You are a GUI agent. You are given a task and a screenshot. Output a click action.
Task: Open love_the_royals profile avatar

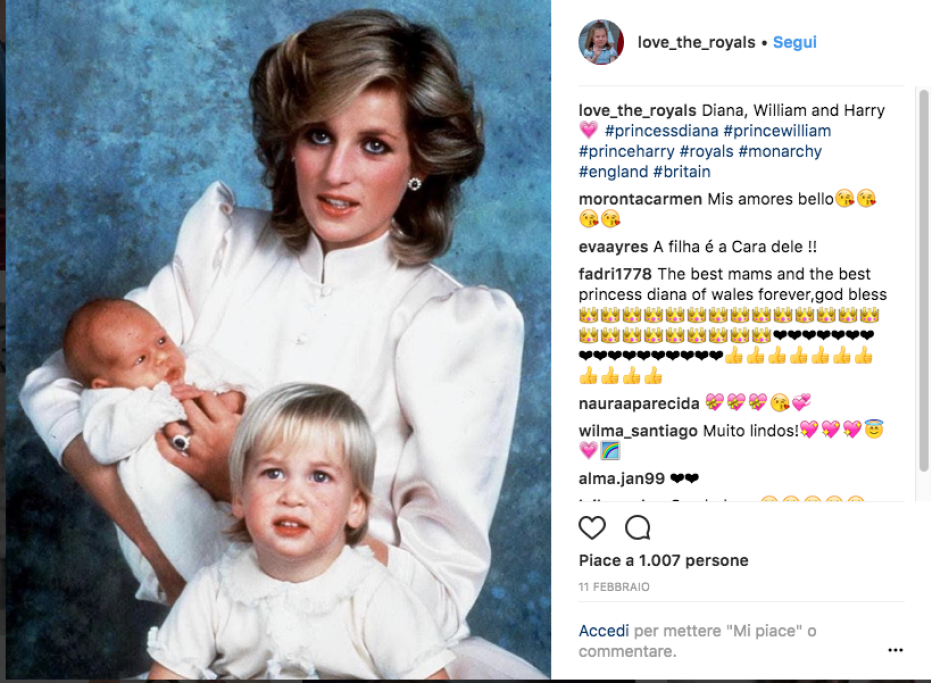coord(601,42)
